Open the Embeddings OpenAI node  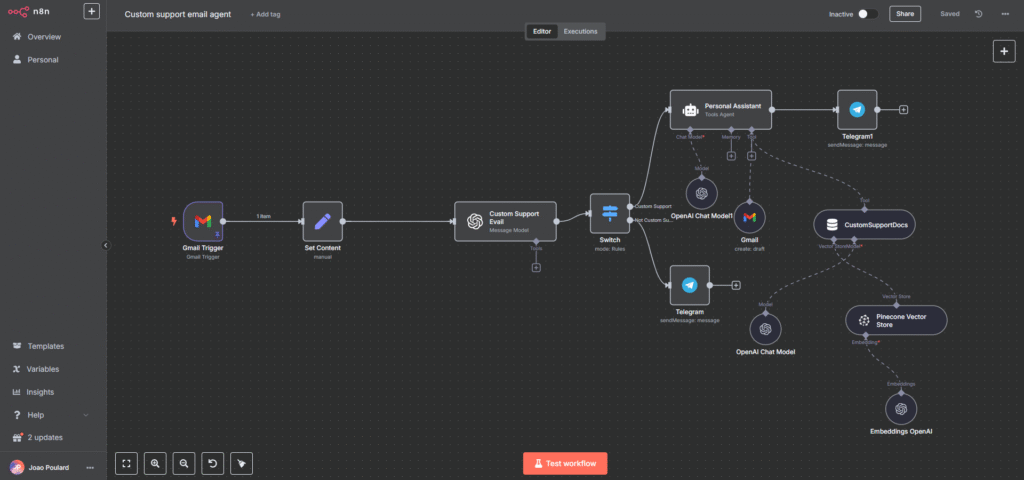[x=901, y=408]
